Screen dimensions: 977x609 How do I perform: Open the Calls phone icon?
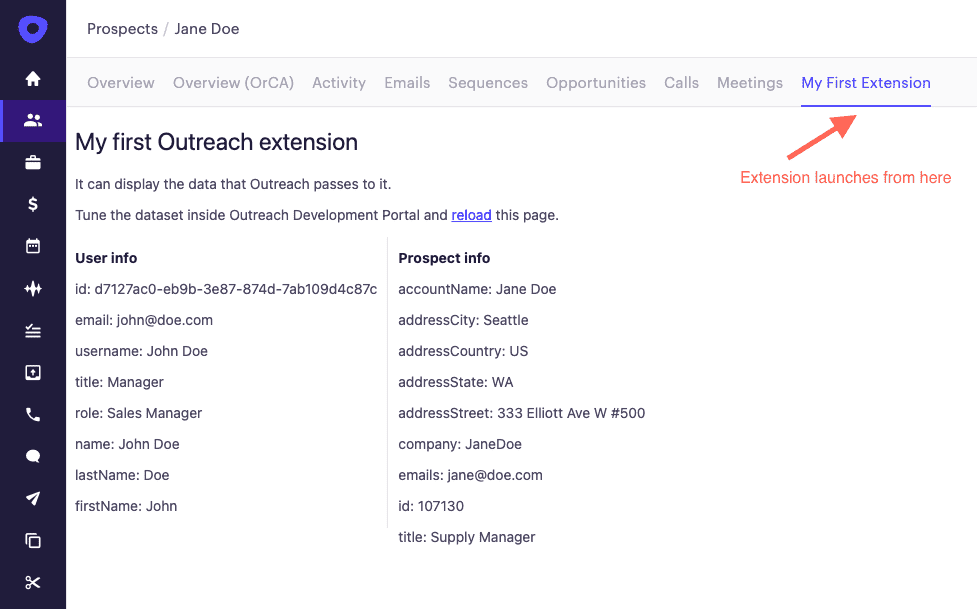[x=33, y=415]
